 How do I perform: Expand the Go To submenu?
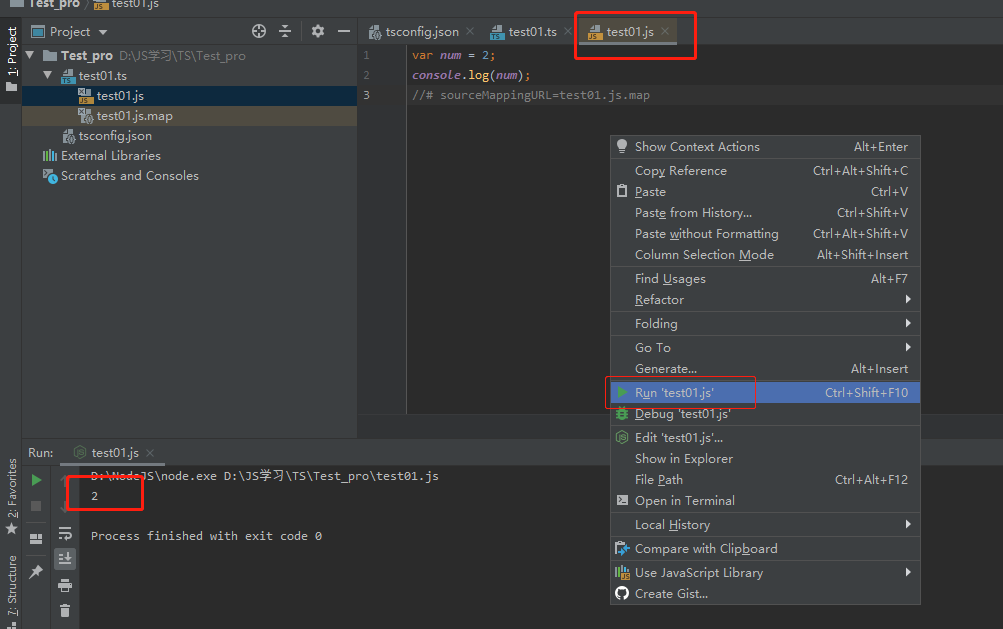[765, 347]
